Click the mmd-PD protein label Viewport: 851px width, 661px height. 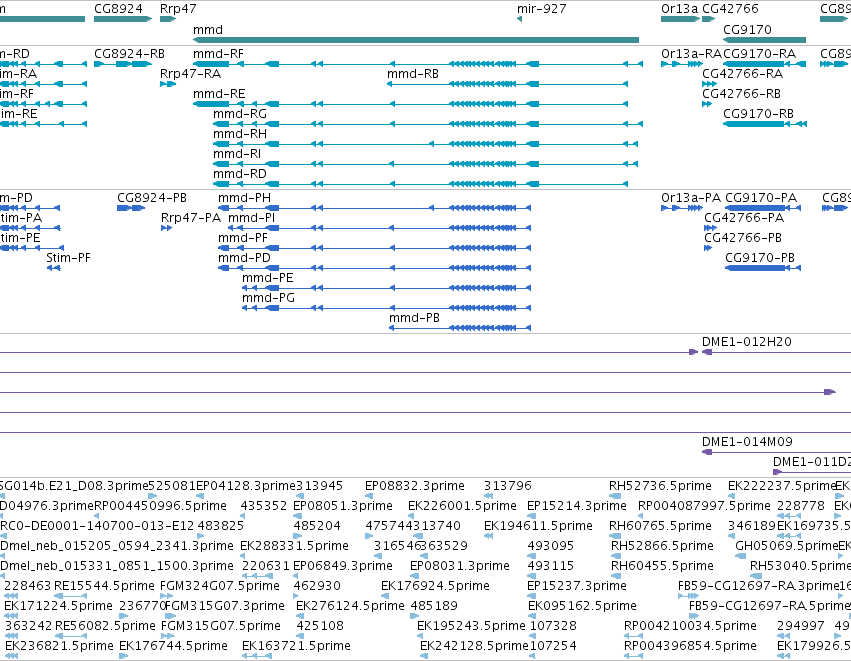tap(244, 258)
